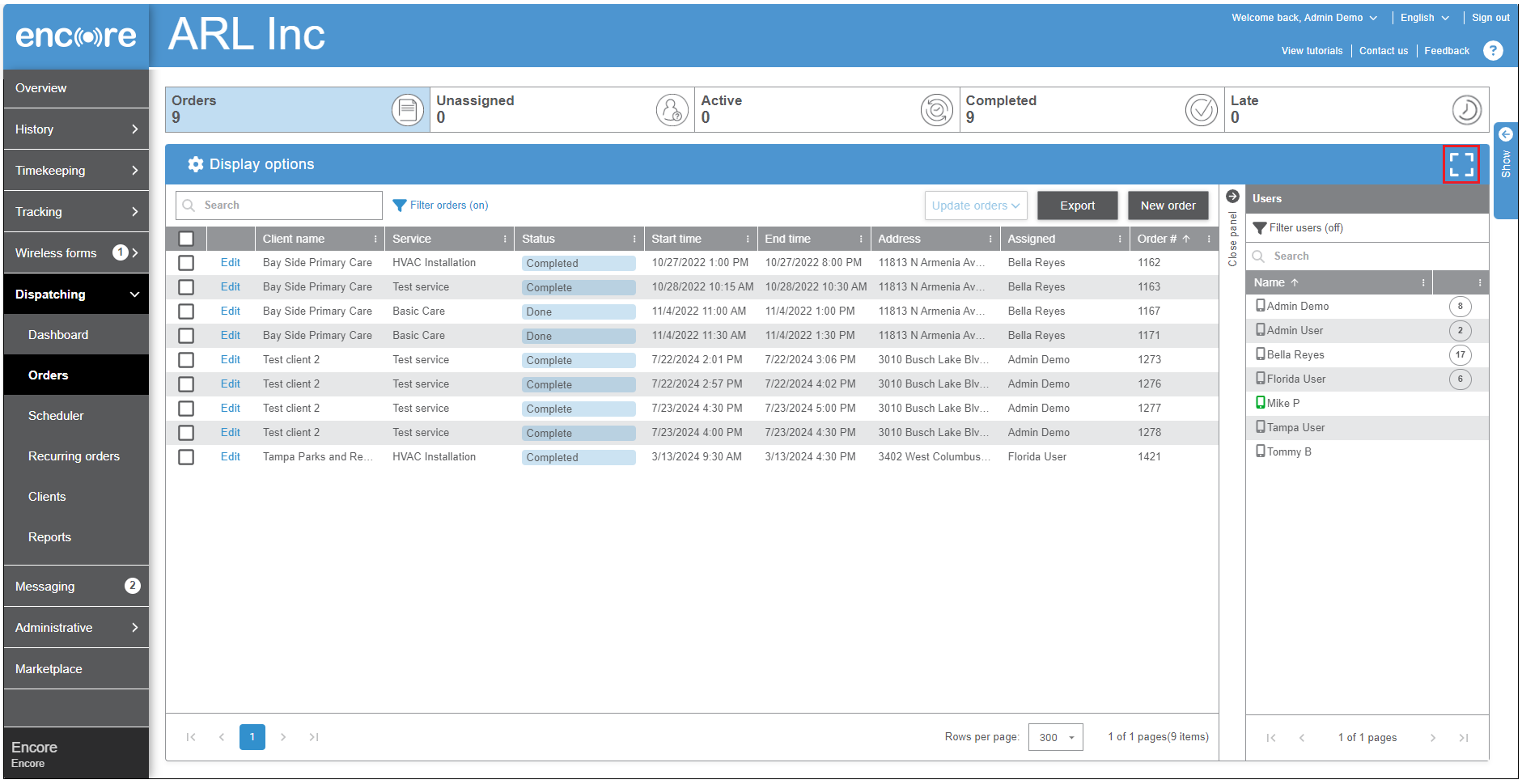Click the Close panel arrow icon
Image resolution: width=1522 pixels, height=784 pixels.
click(x=1232, y=196)
